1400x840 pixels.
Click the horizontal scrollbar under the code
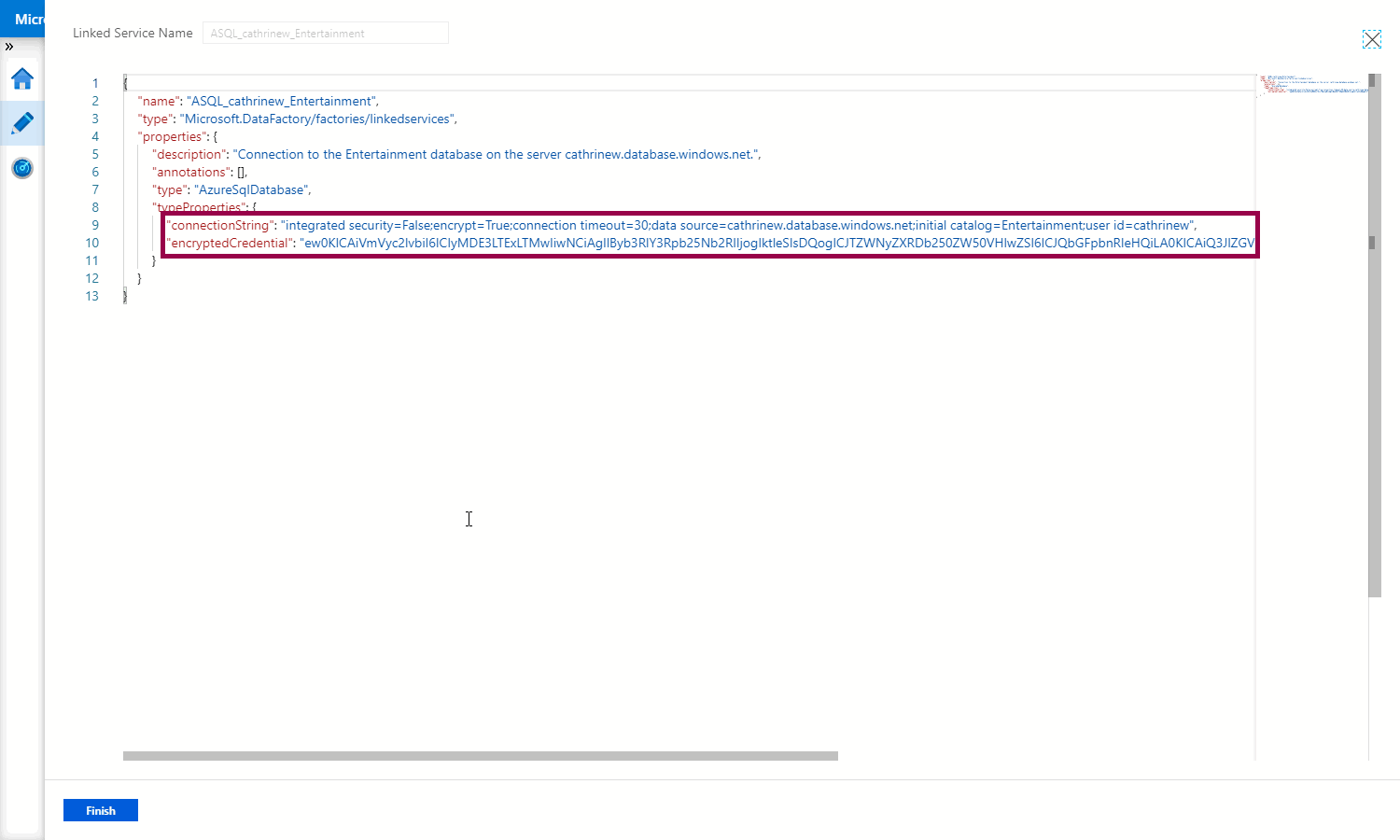[480, 756]
